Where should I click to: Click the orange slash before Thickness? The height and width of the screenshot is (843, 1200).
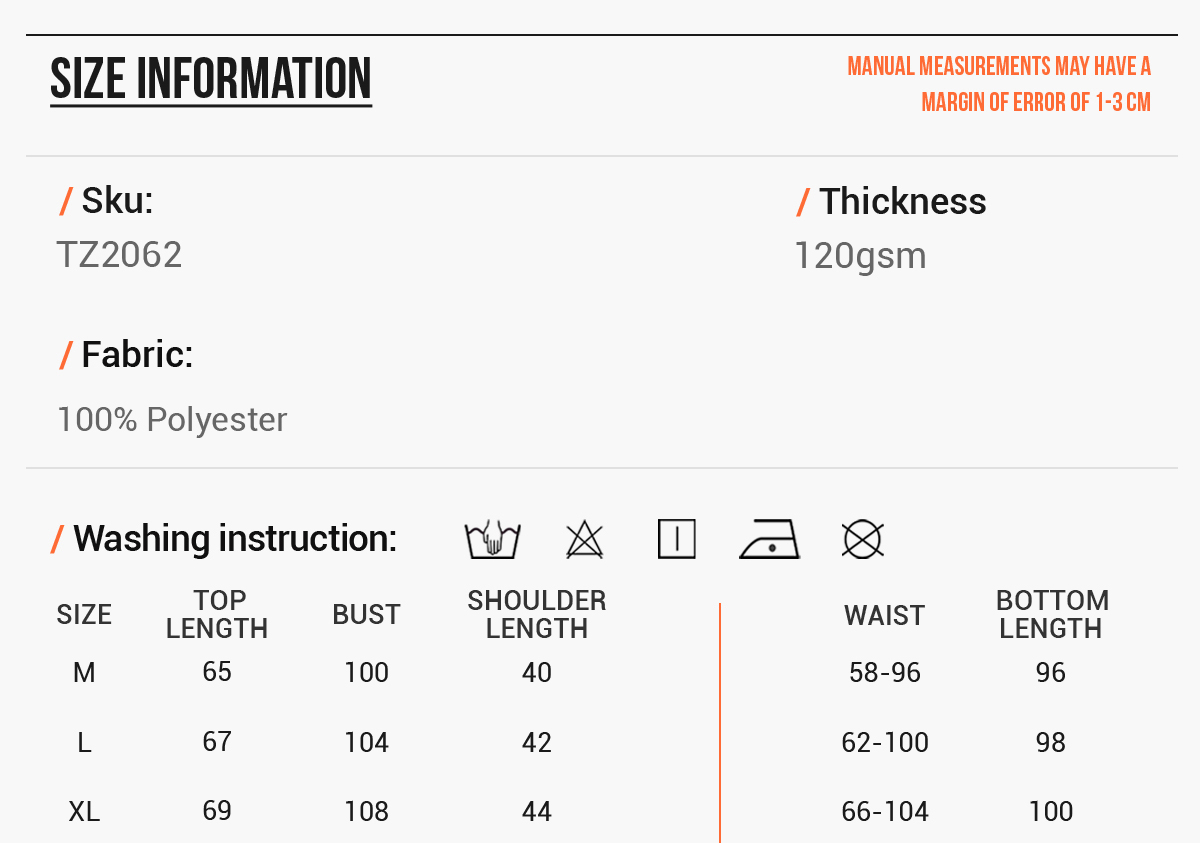click(803, 202)
